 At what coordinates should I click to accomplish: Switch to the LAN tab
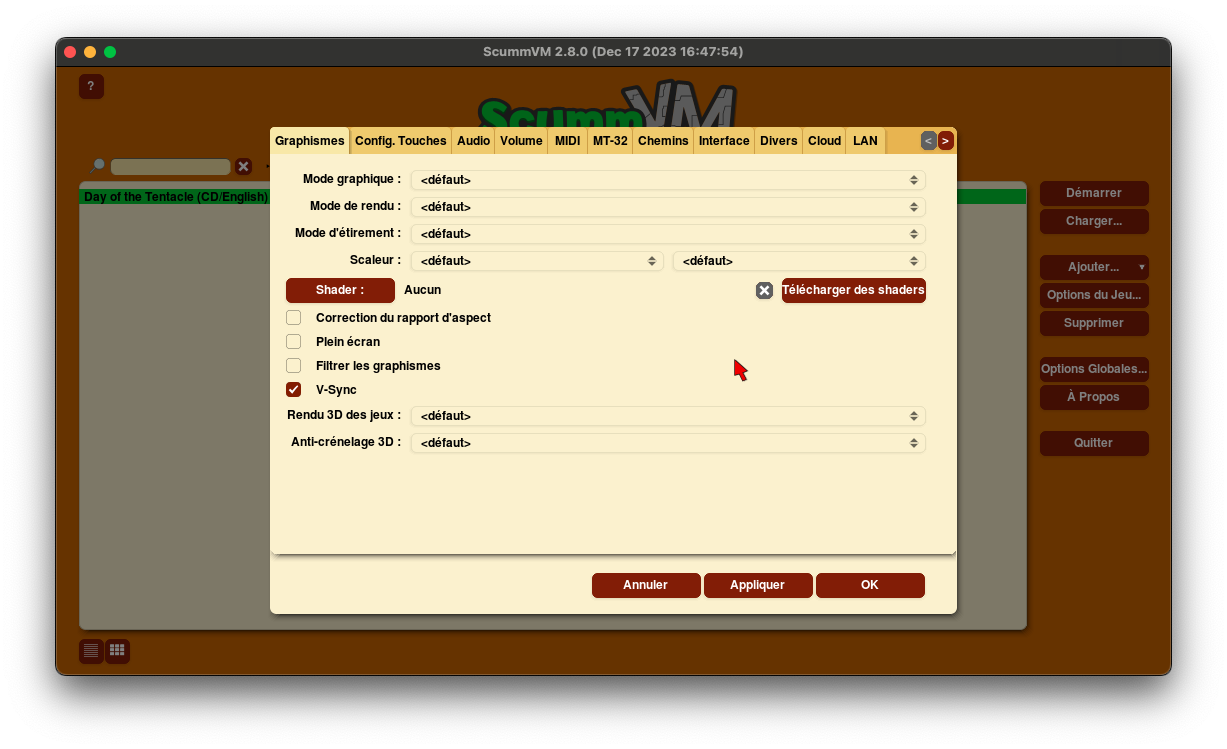[x=865, y=141]
